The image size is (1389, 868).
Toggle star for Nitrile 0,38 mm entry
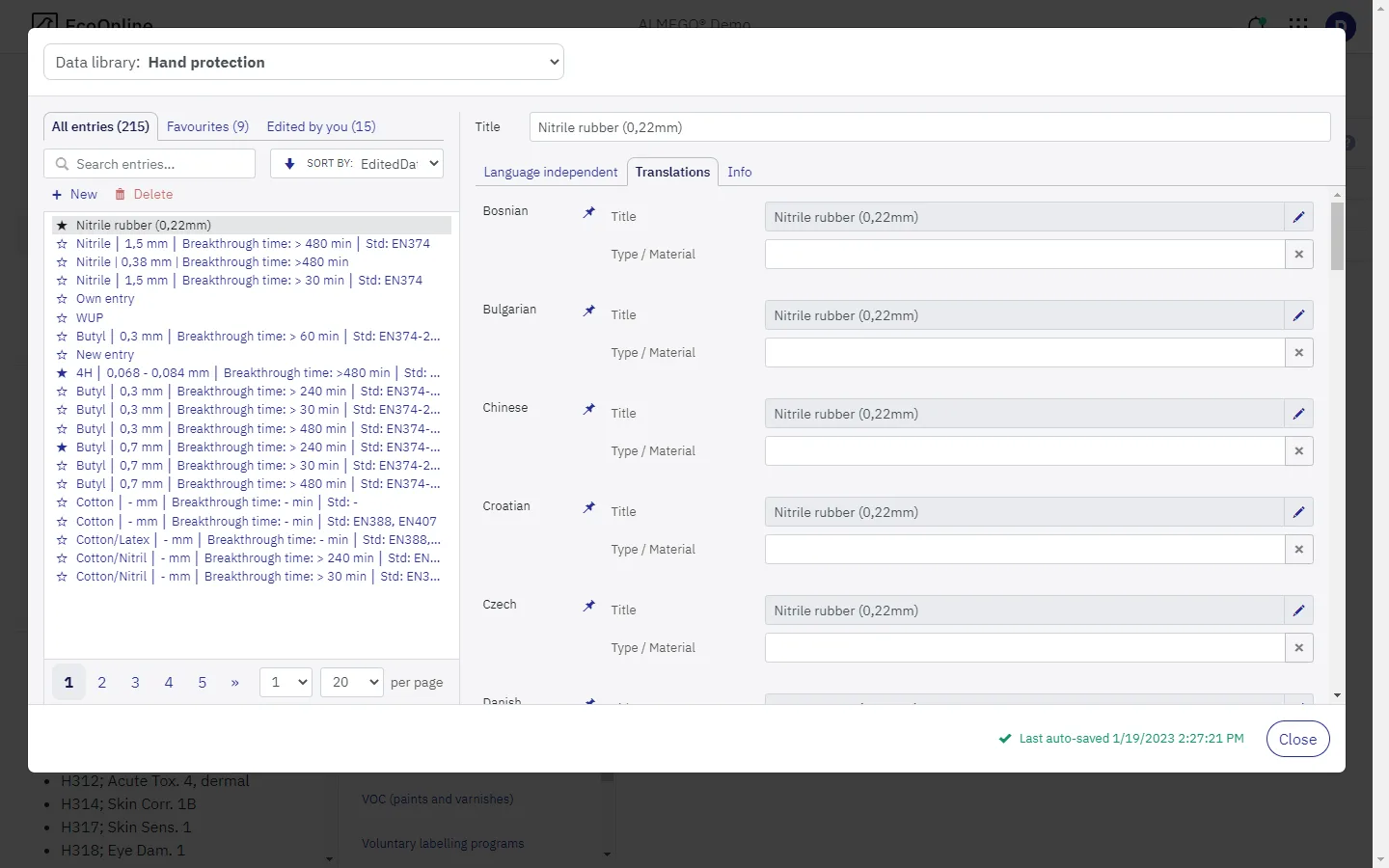pos(62,262)
